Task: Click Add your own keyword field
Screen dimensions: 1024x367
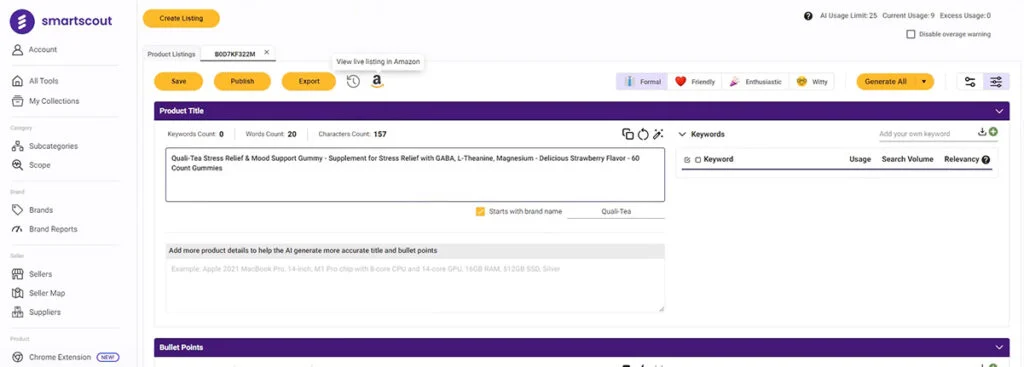Action: tap(925, 134)
